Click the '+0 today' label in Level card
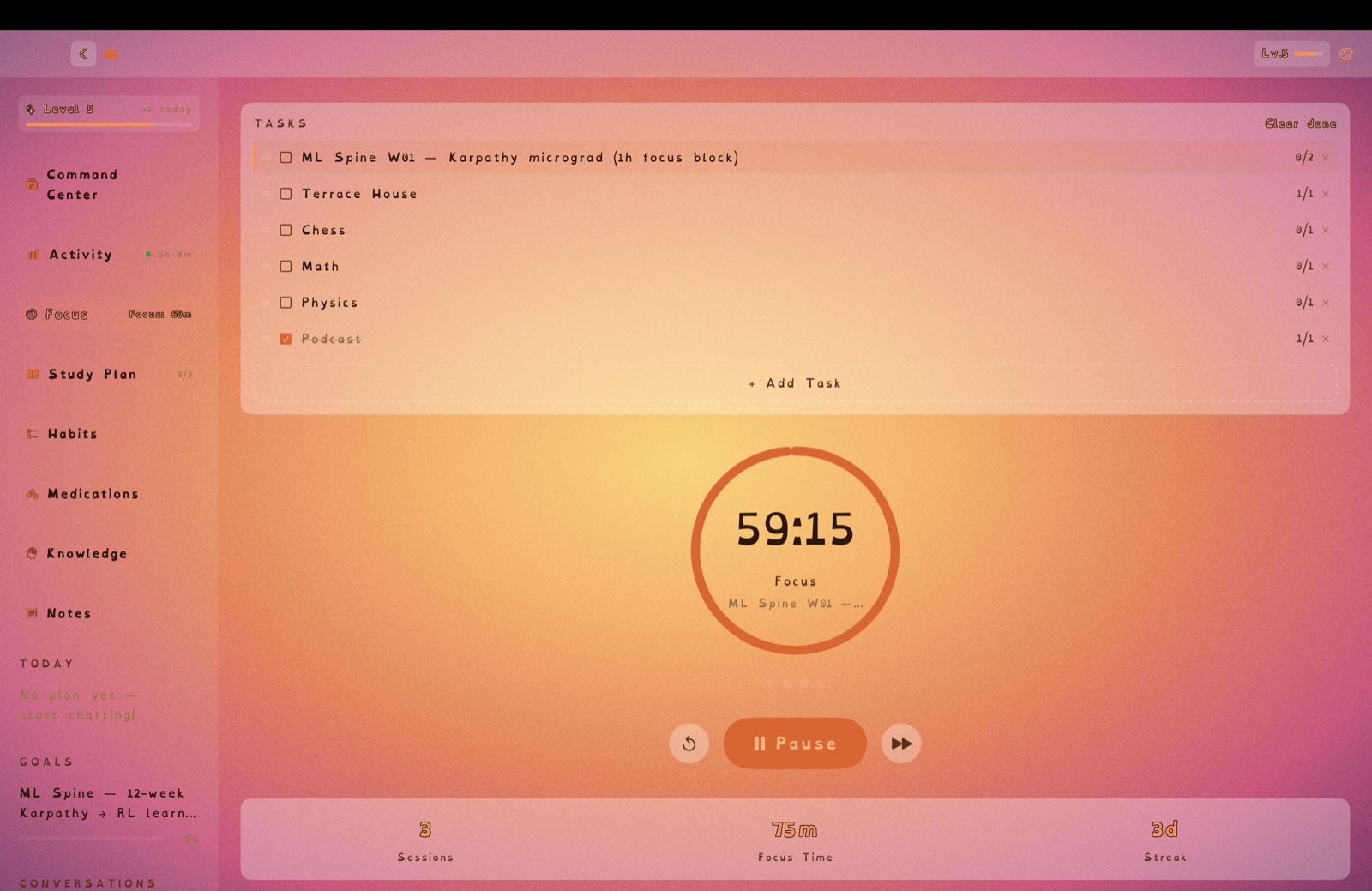Screen dimensions: 1372x891 point(167,109)
